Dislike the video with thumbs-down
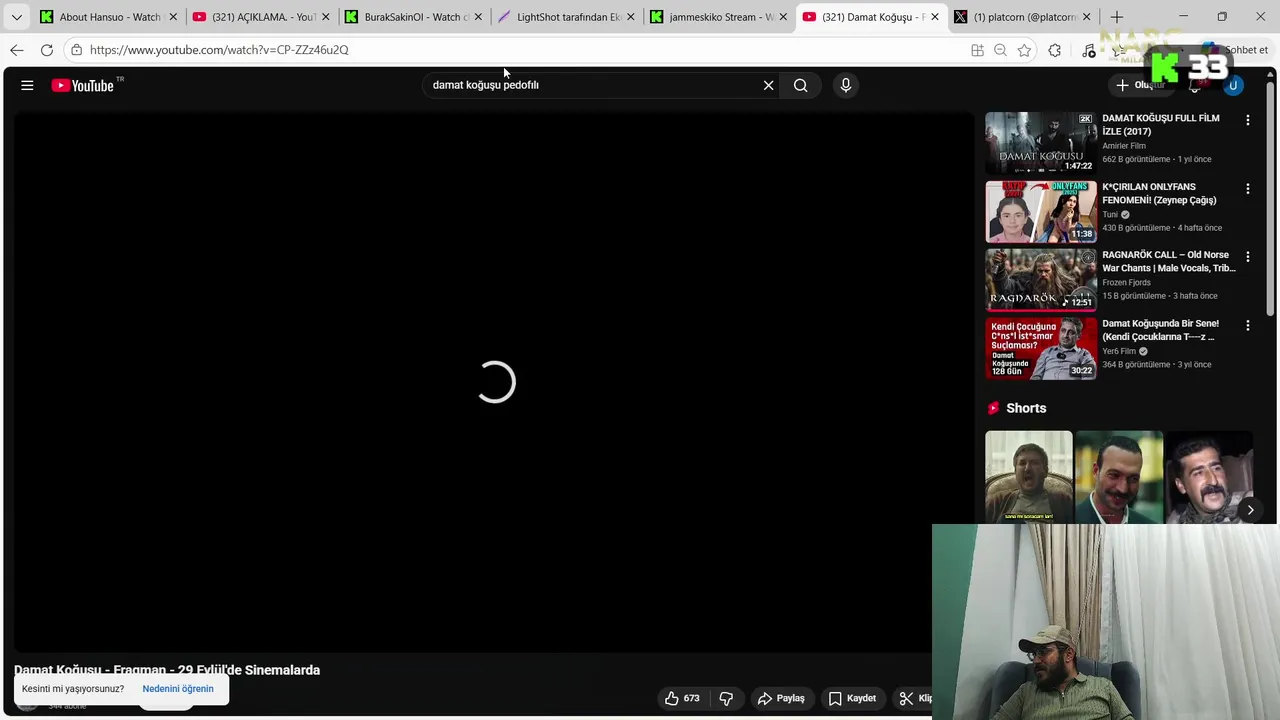 [727, 698]
